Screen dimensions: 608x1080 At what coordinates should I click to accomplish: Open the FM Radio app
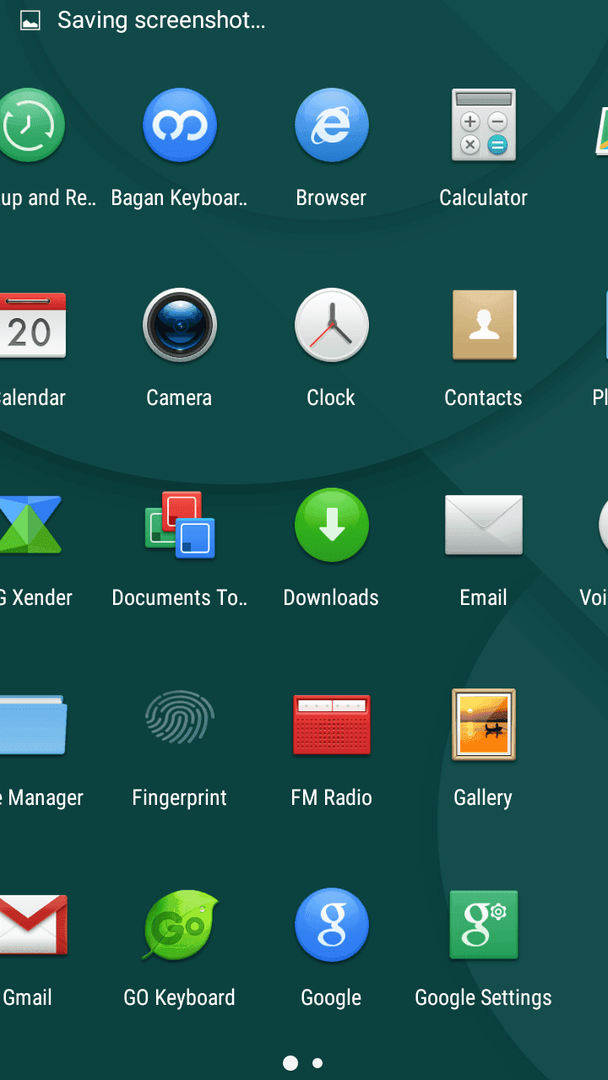[331, 725]
